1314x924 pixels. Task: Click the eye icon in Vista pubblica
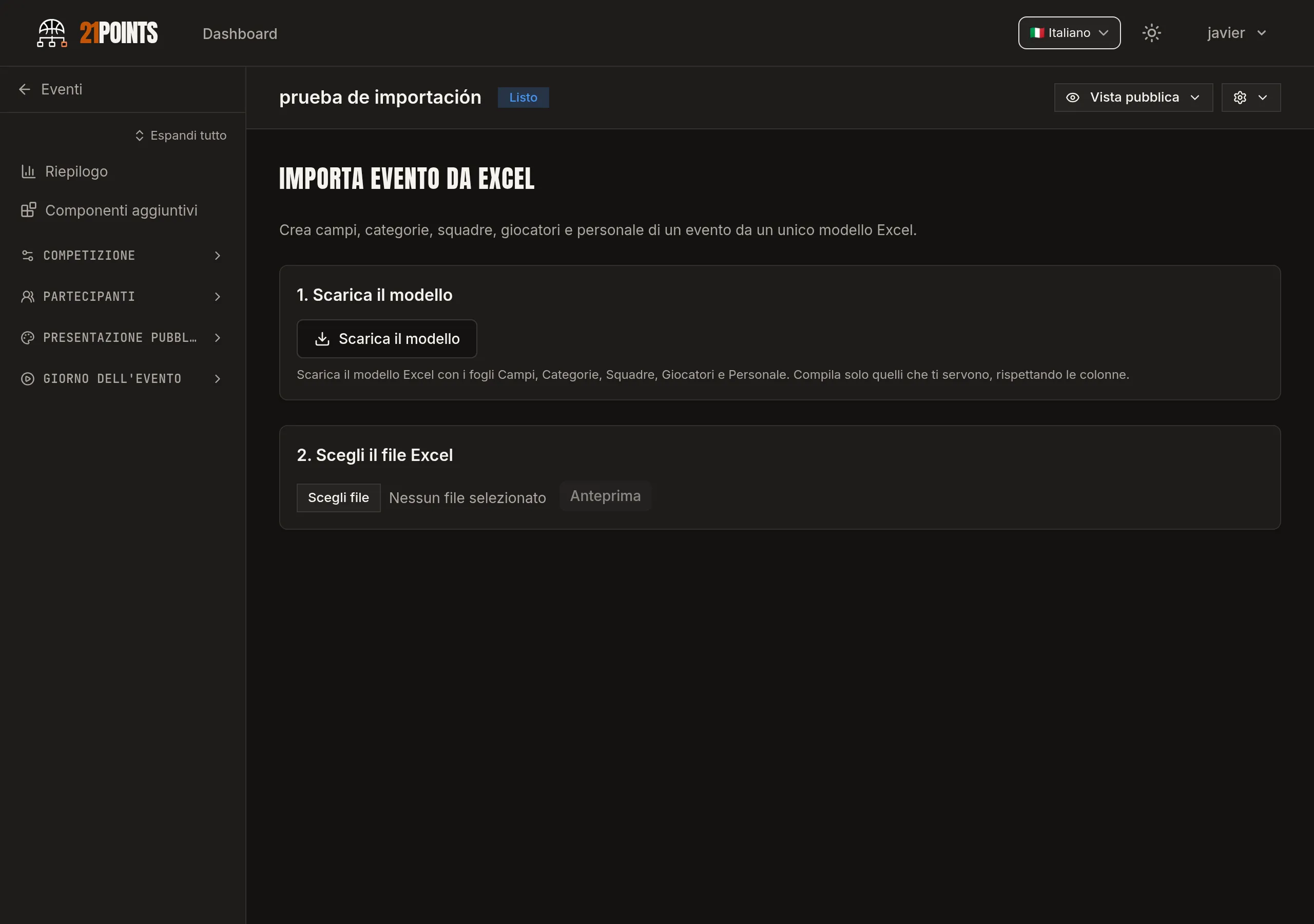click(1072, 98)
